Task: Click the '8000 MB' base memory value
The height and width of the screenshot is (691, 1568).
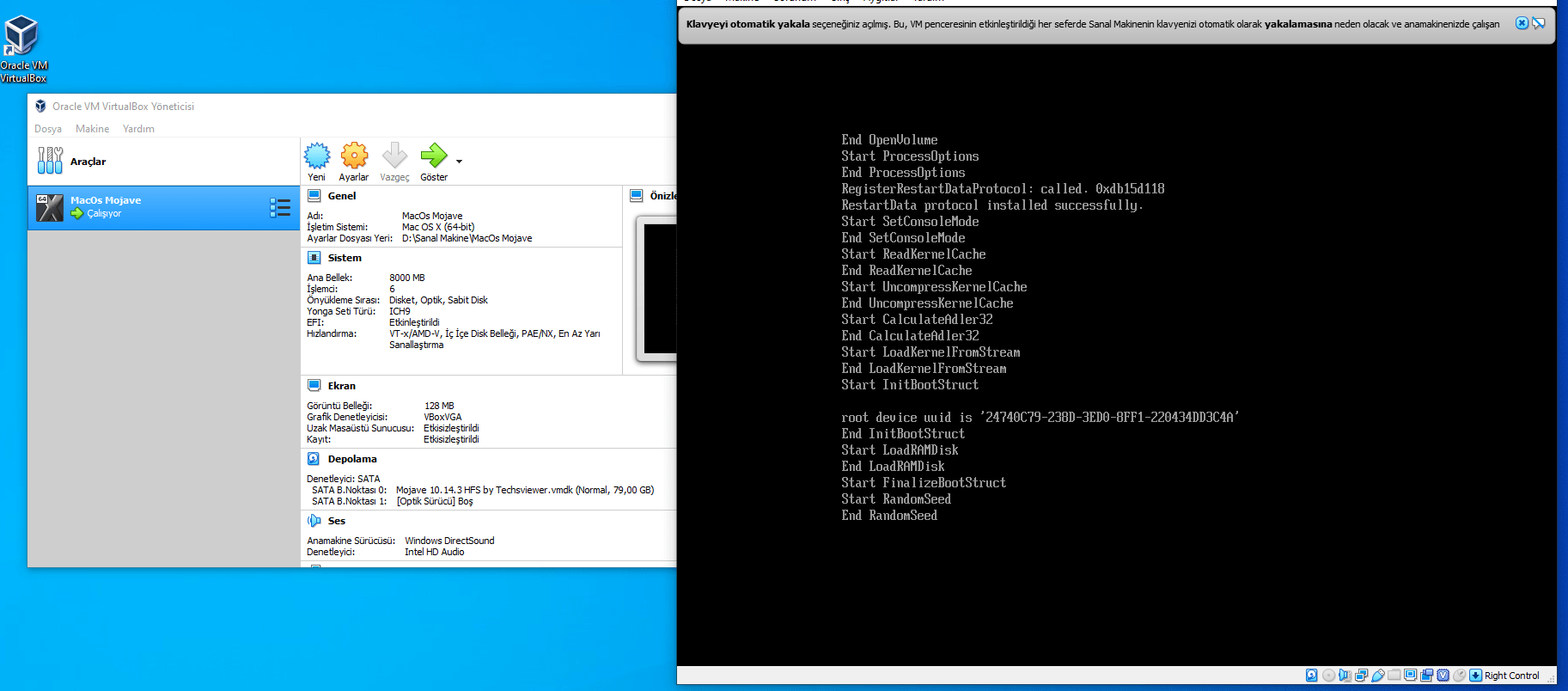Action: (x=407, y=278)
